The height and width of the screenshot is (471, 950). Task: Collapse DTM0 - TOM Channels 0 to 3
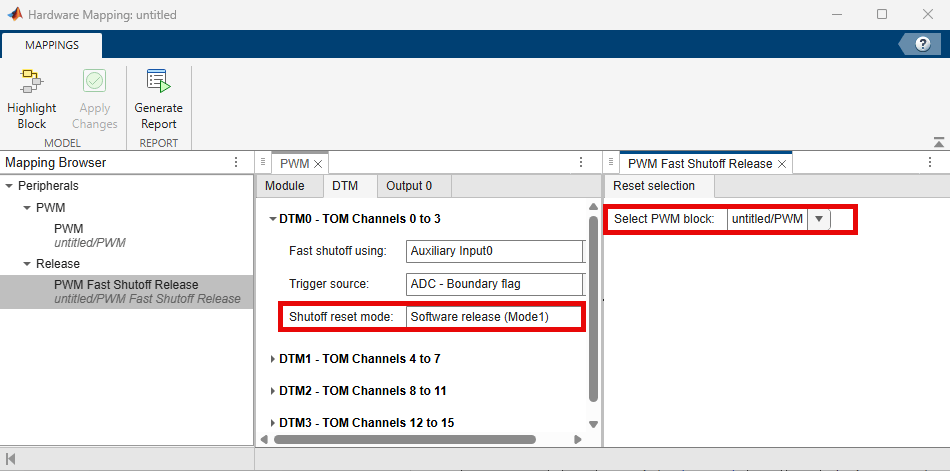[273, 219]
